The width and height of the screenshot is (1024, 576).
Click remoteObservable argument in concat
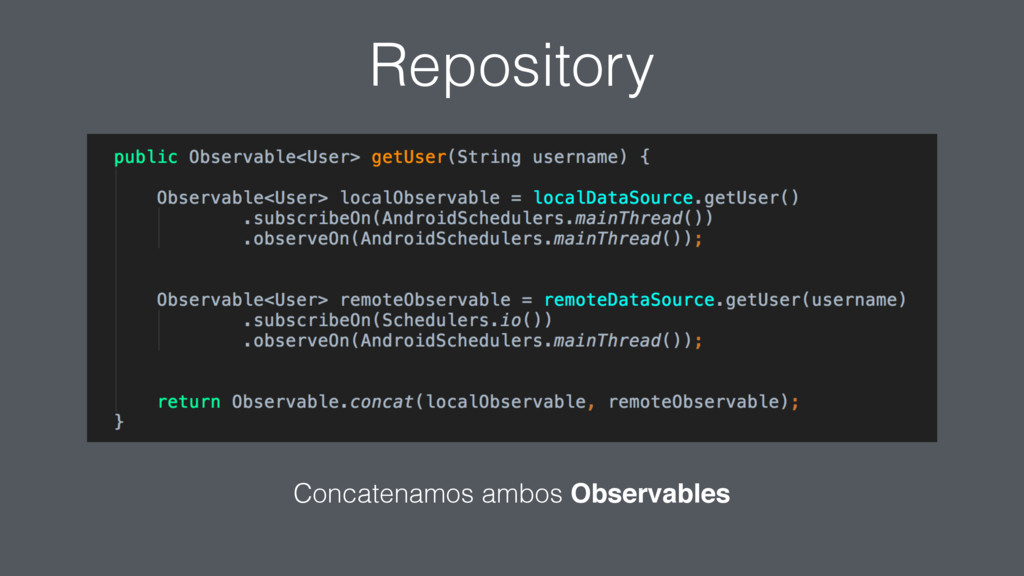(x=694, y=402)
